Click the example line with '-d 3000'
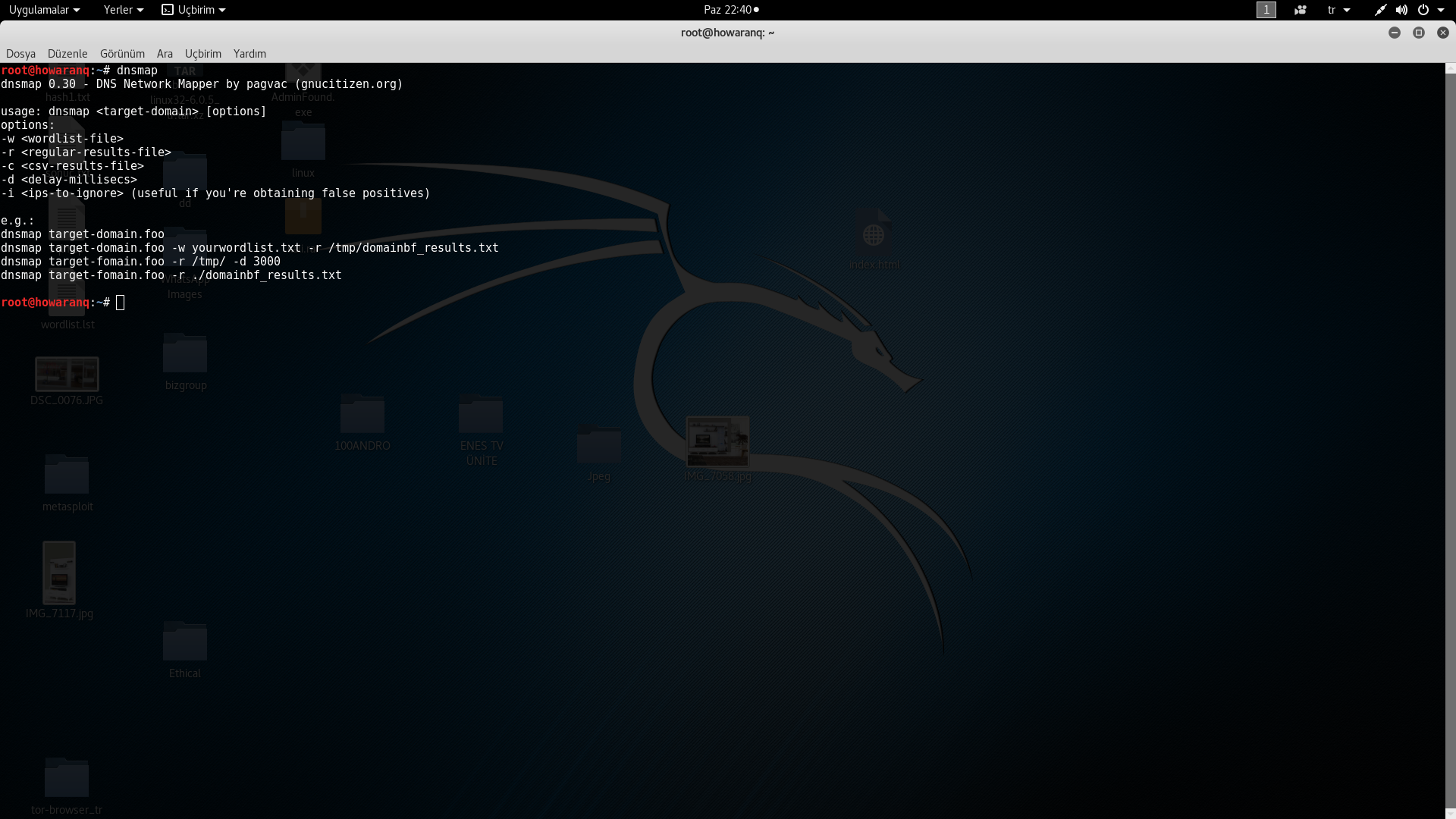1456x819 pixels. pyautogui.click(x=140, y=262)
